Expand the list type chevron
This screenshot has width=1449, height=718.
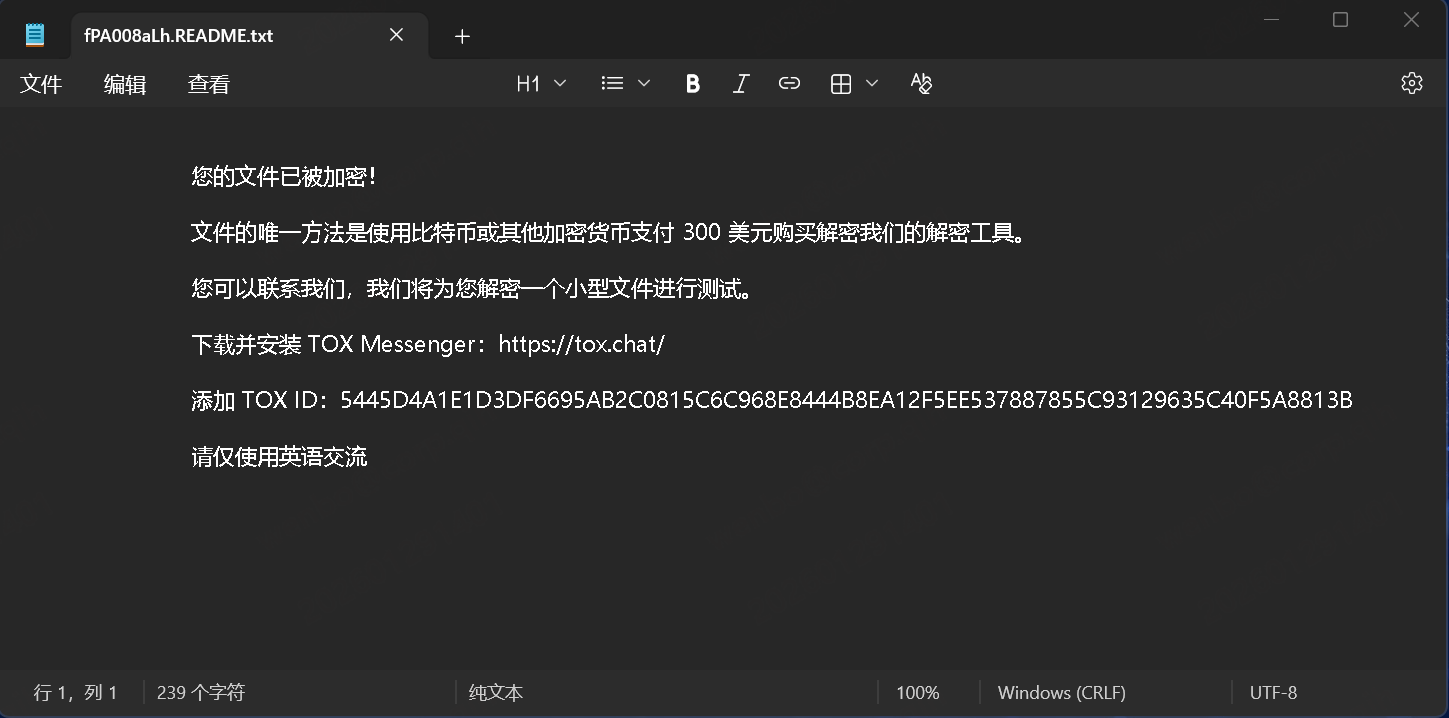click(x=644, y=84)
